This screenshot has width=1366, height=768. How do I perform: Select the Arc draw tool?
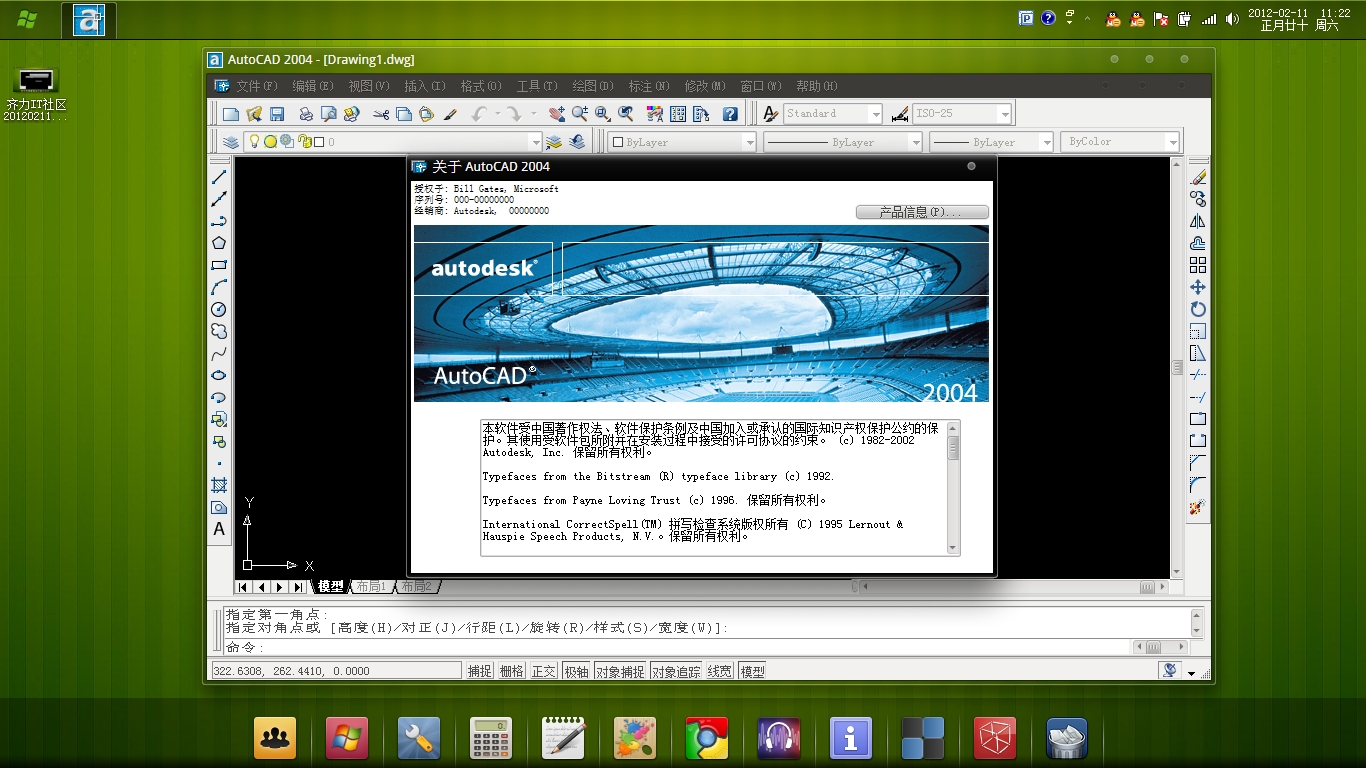click(219, 287)
